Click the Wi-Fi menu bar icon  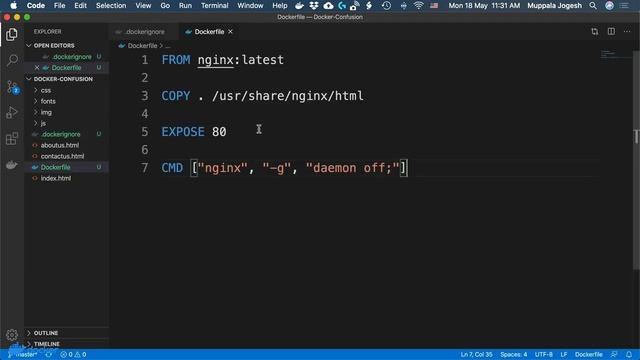418,6
